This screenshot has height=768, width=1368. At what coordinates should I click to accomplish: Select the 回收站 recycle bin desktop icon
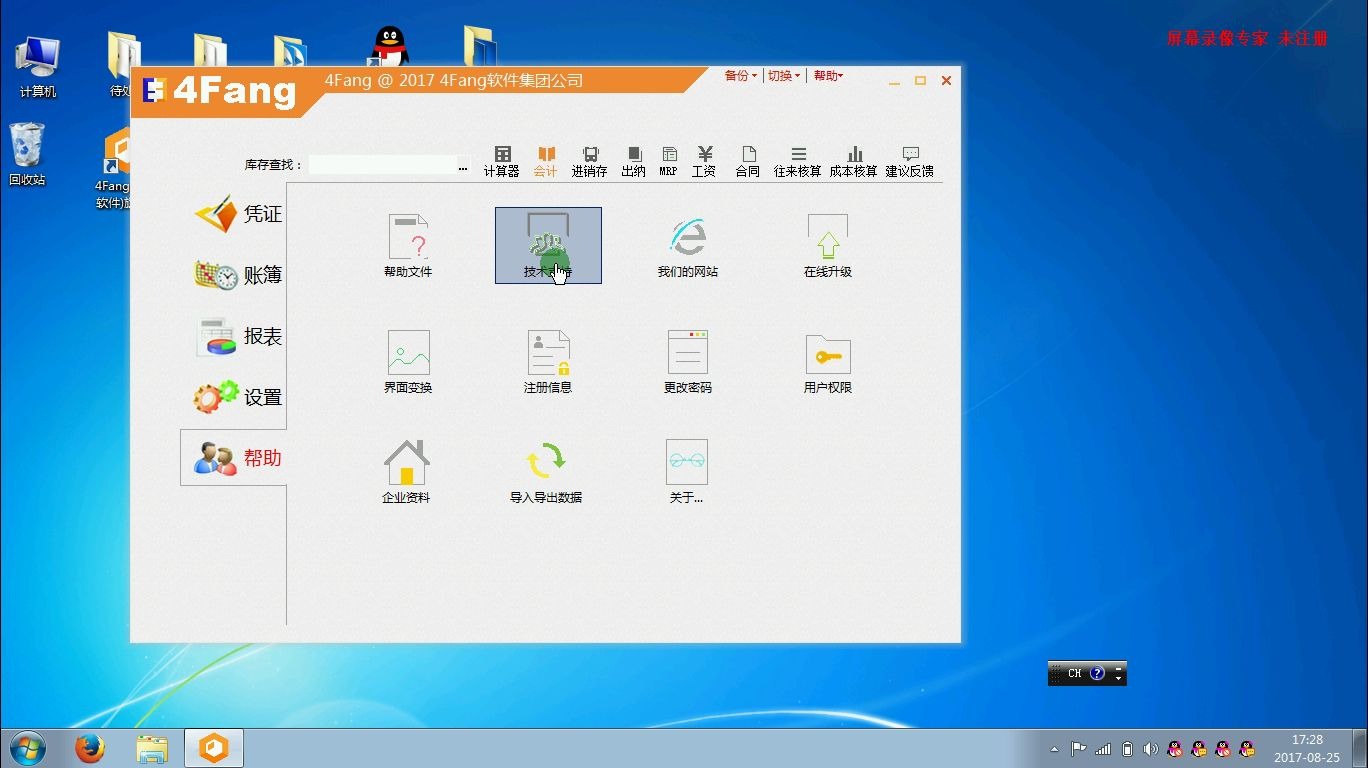27,154
